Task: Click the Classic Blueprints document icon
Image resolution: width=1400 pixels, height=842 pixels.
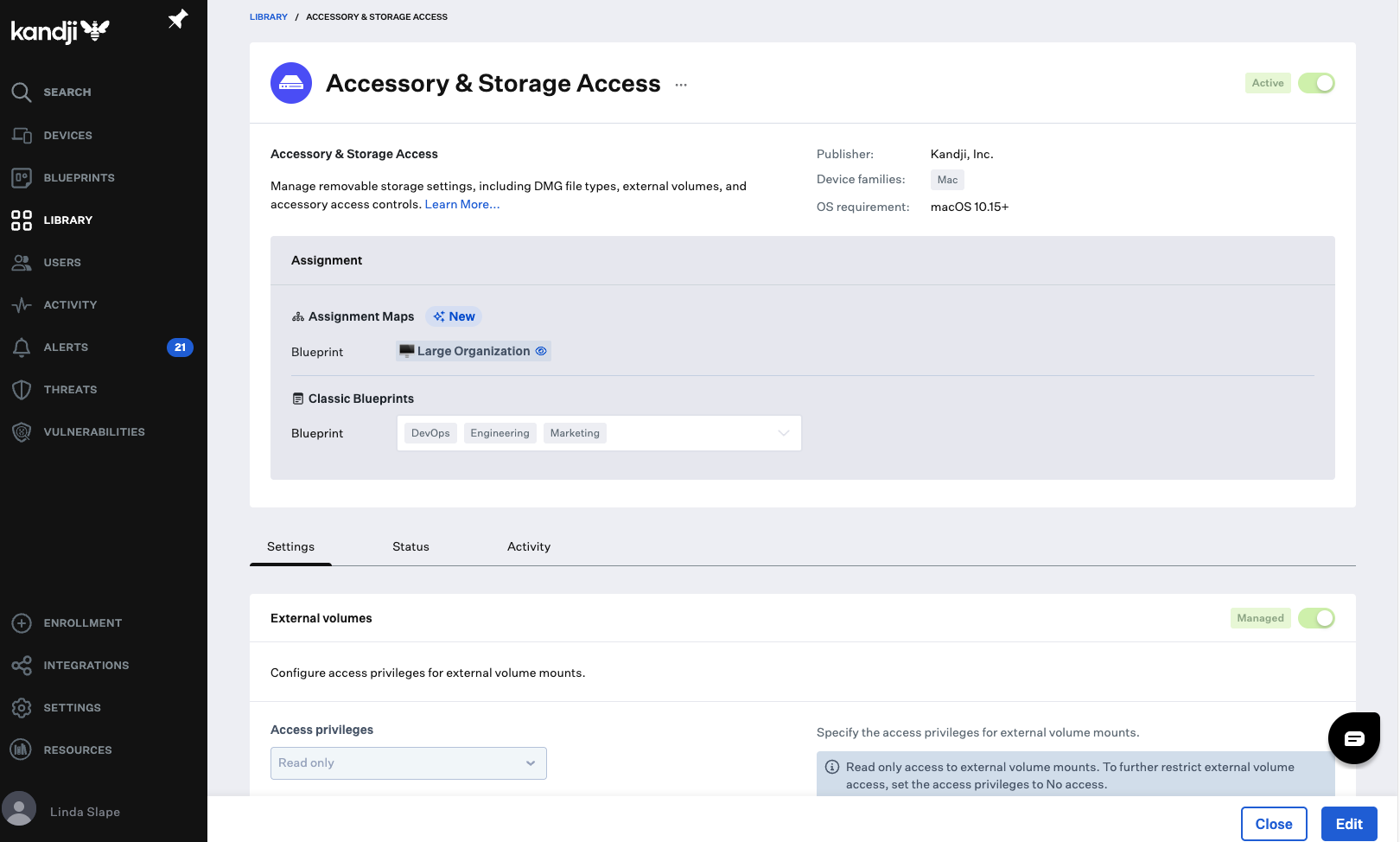Action: click(298, 399)
